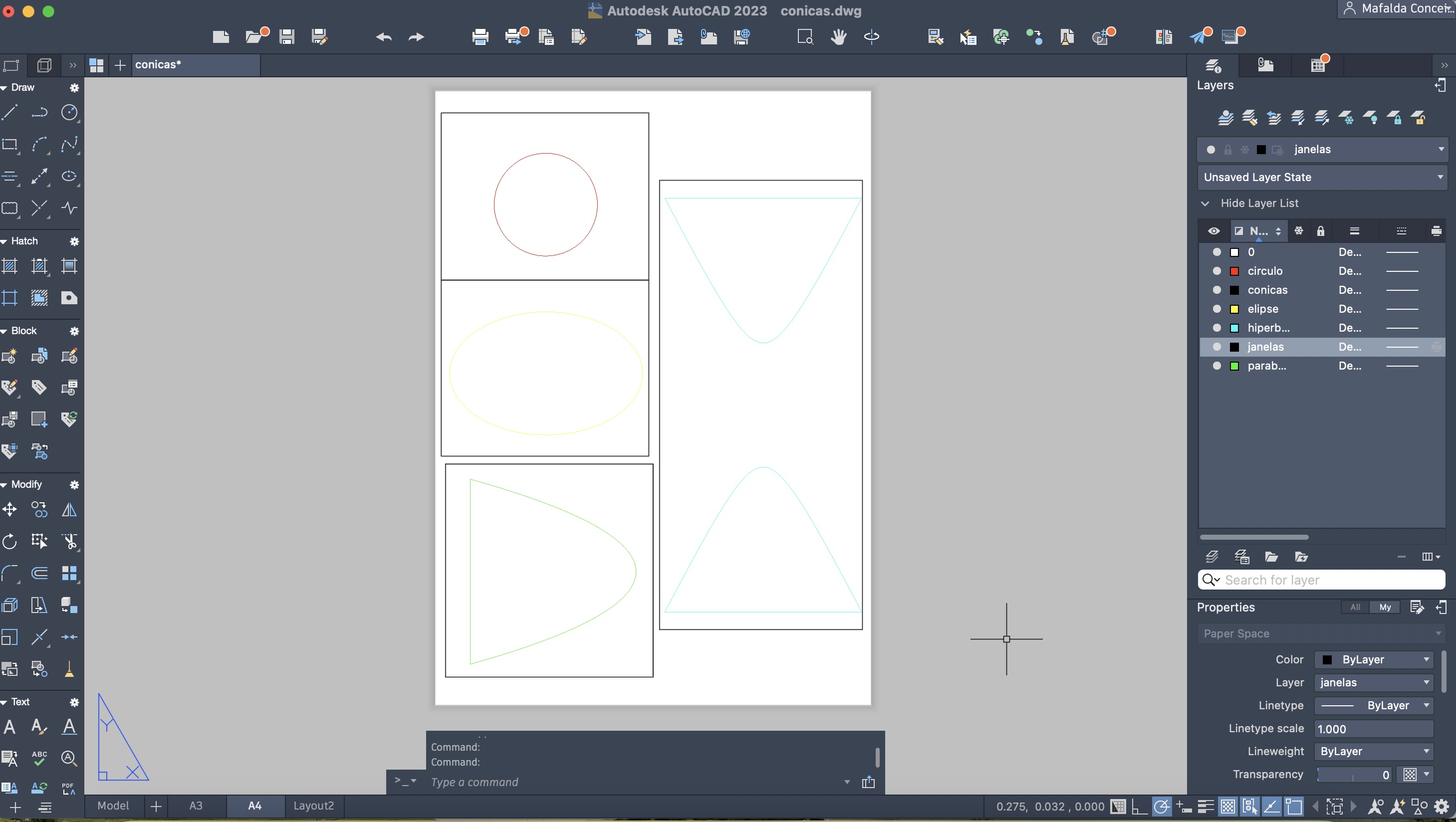This screenshot has width=1456, height=822.
Task: Click the Plot print icon
Action: point(480,37)
